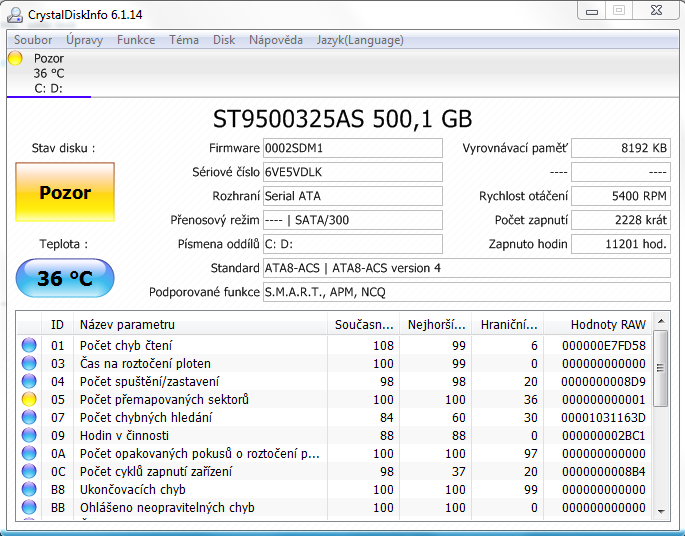Click the Firmware field 0002SDM1
The width and height of the screenshot is (685, 536).
(353, 148)
